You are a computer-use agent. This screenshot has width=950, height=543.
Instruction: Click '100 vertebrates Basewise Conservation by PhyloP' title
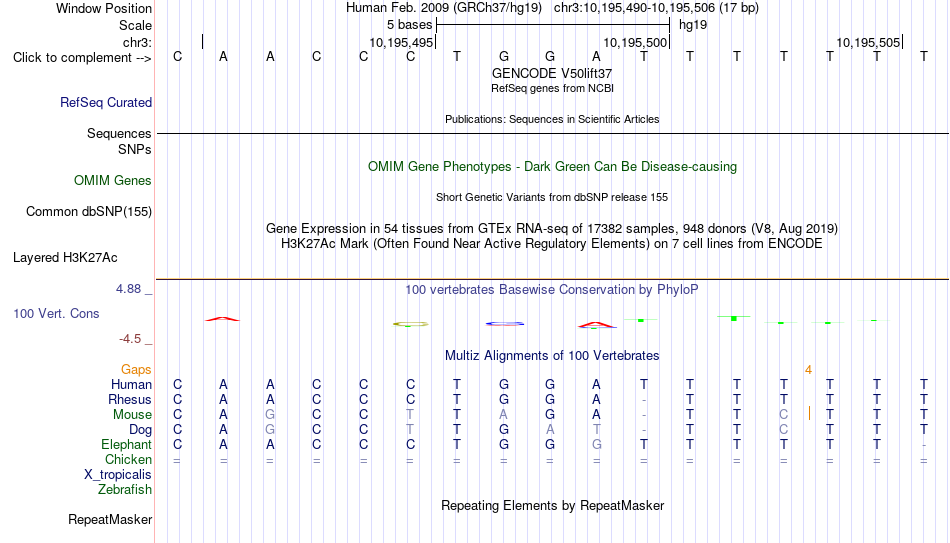click(552, 290)
